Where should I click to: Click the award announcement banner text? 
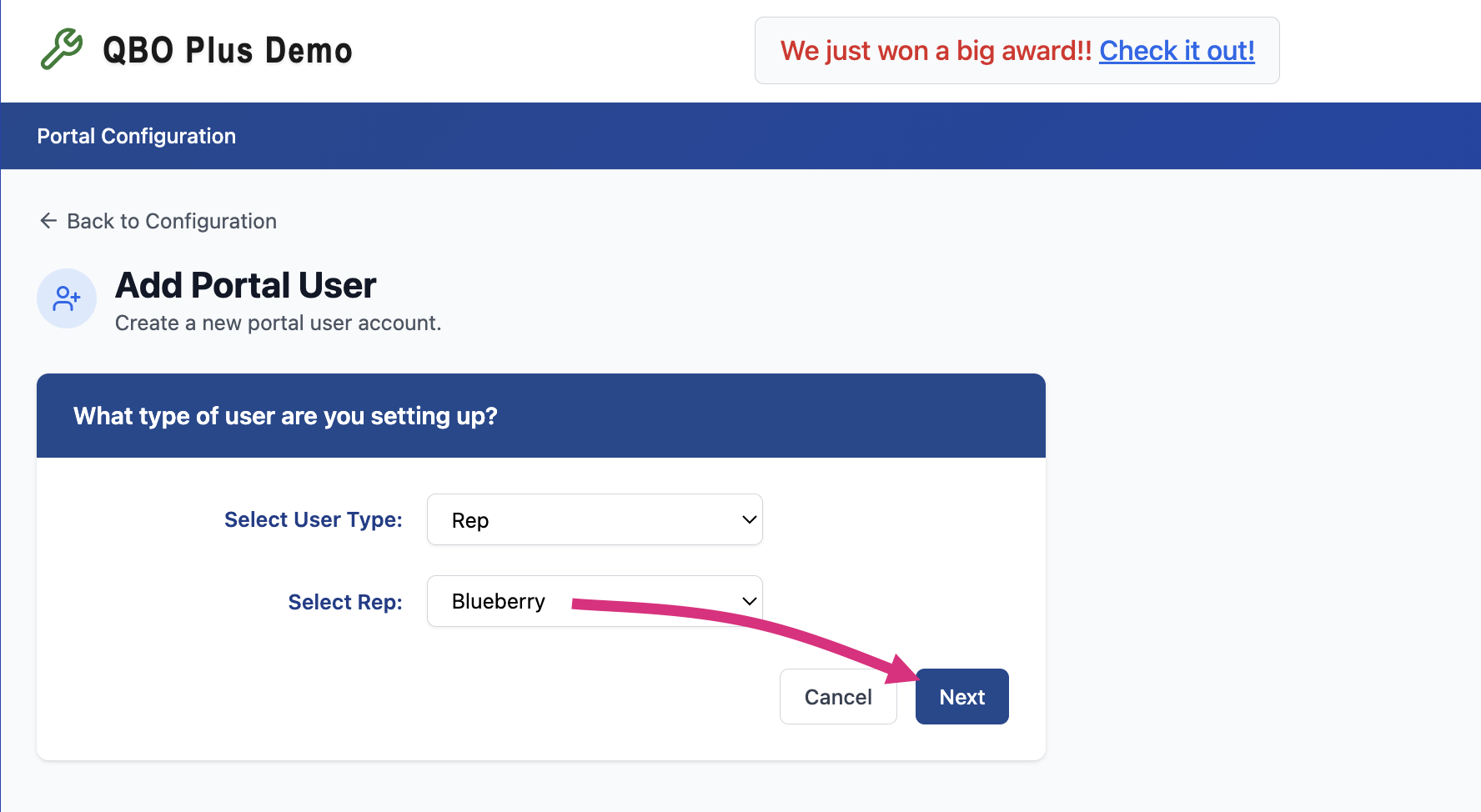[936, 51]
